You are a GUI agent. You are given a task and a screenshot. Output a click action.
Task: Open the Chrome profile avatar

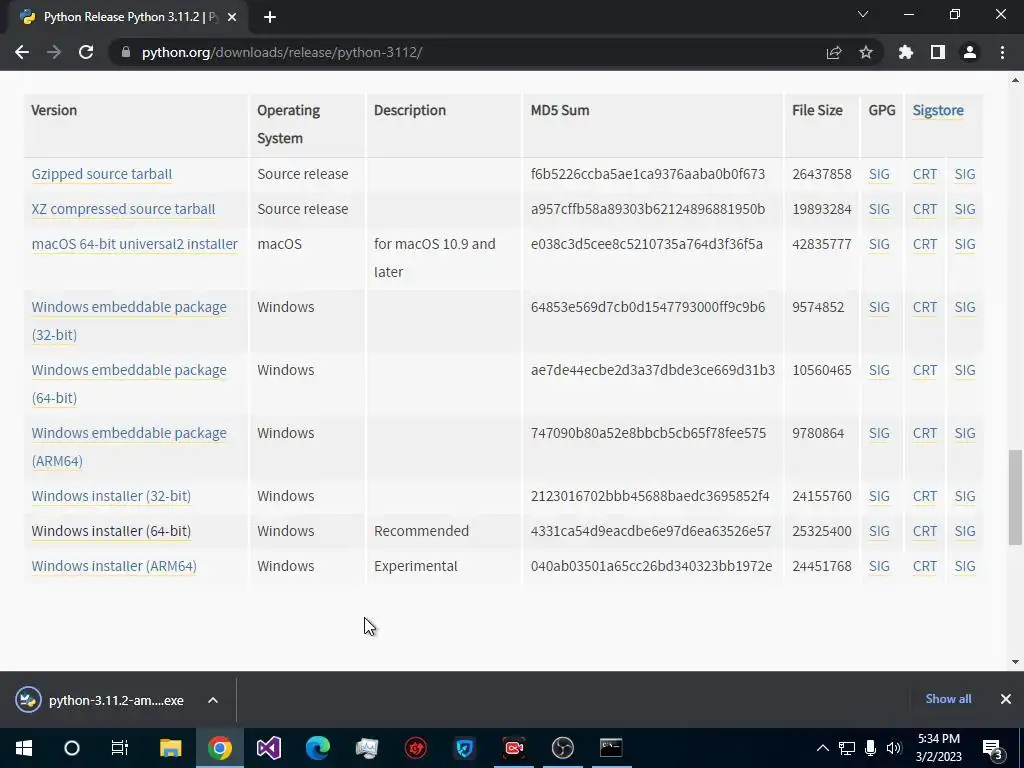pos(970,52)
